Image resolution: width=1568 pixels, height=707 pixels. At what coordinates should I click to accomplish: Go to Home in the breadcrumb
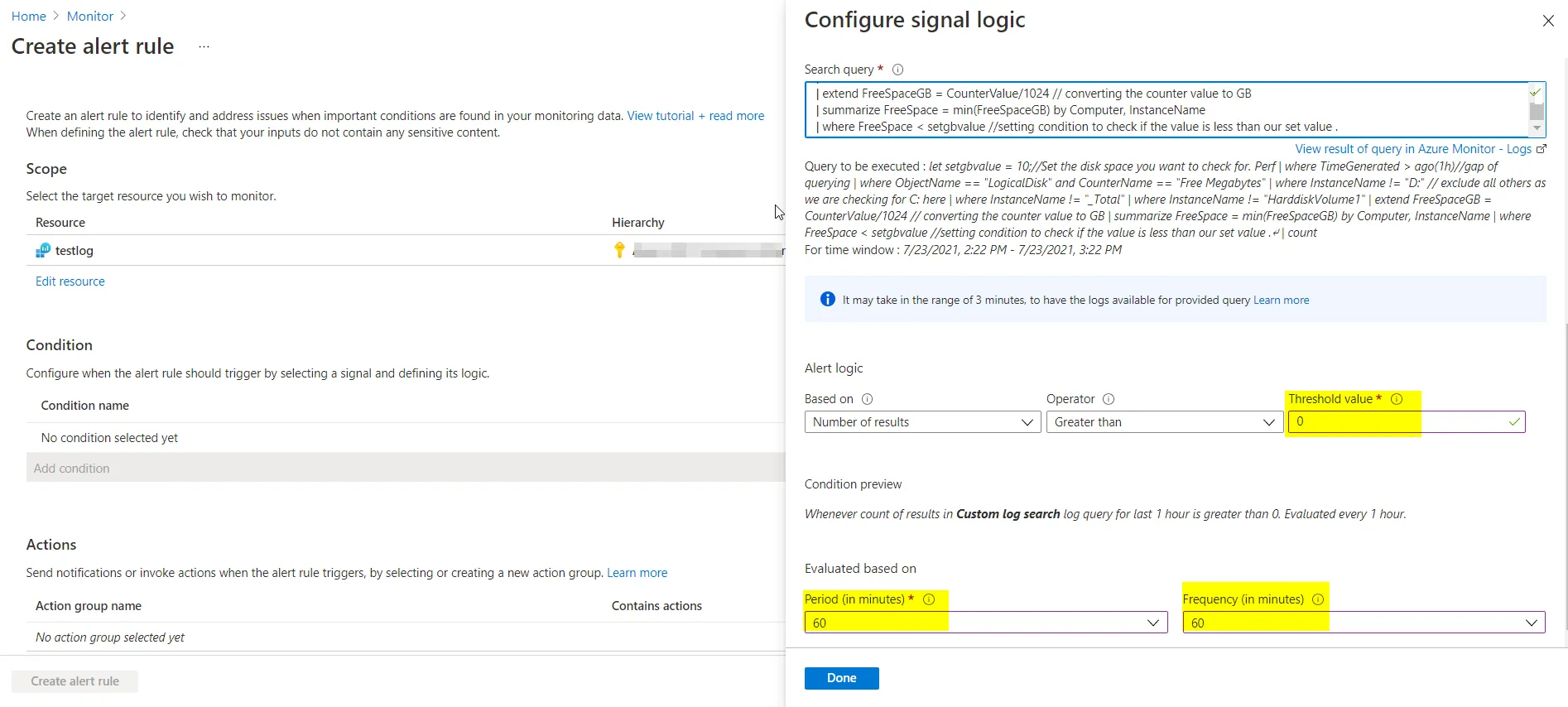(29, 17)
